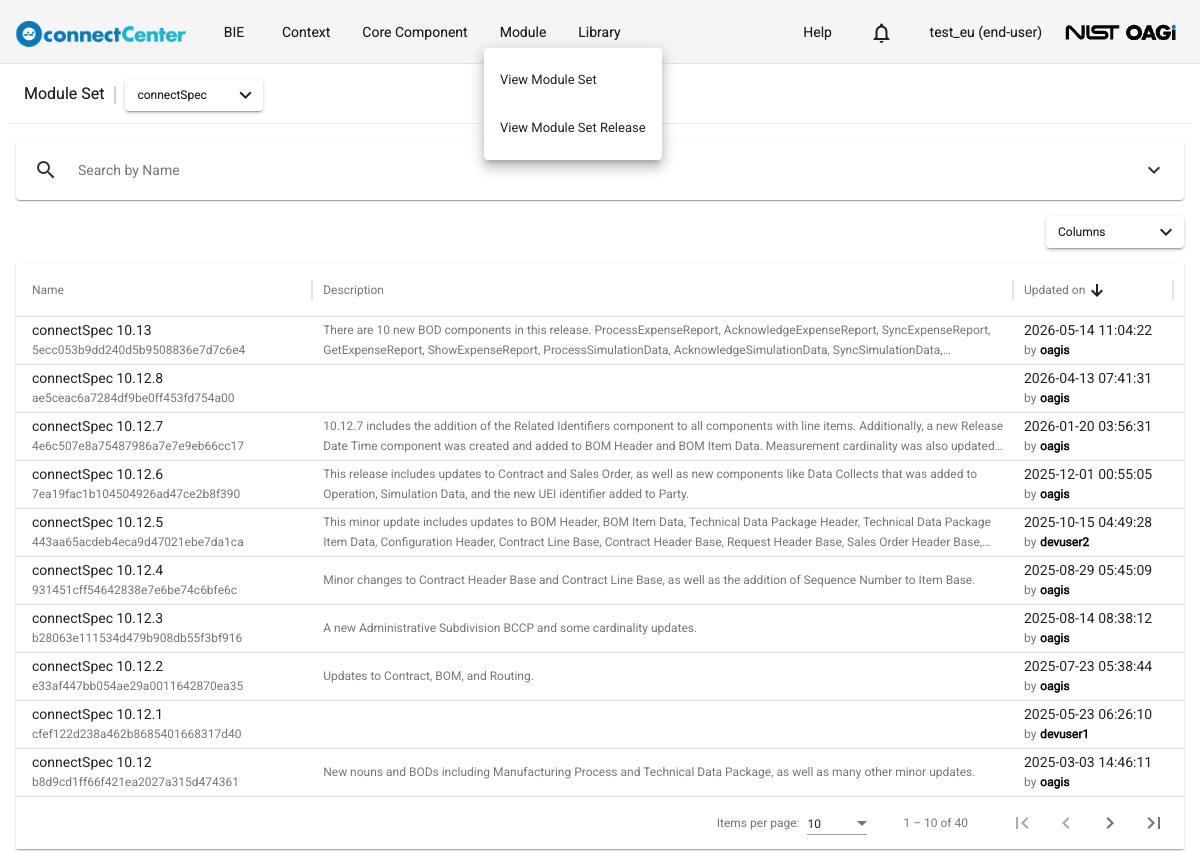Jump to the last page
1200x852 pixels.
tap(1154, 823)
